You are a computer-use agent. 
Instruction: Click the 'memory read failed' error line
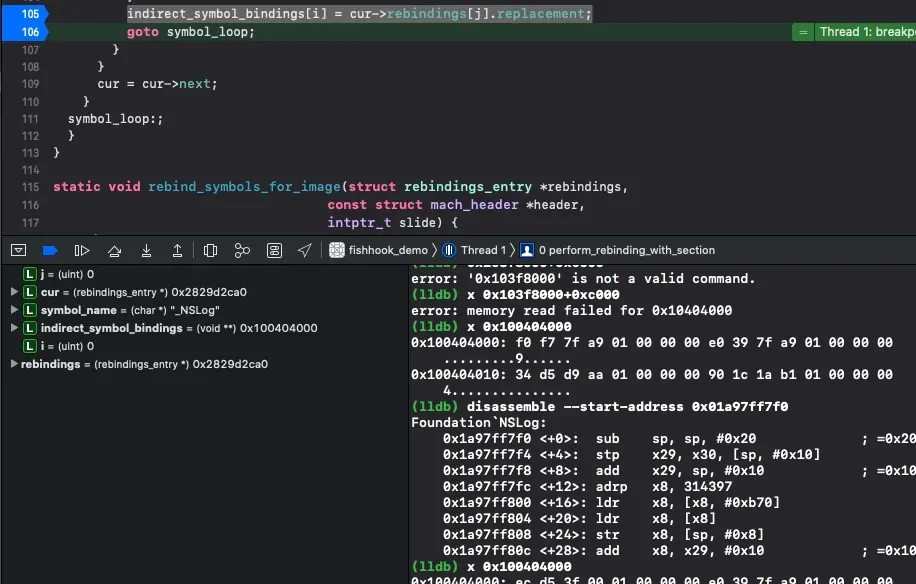571,311
